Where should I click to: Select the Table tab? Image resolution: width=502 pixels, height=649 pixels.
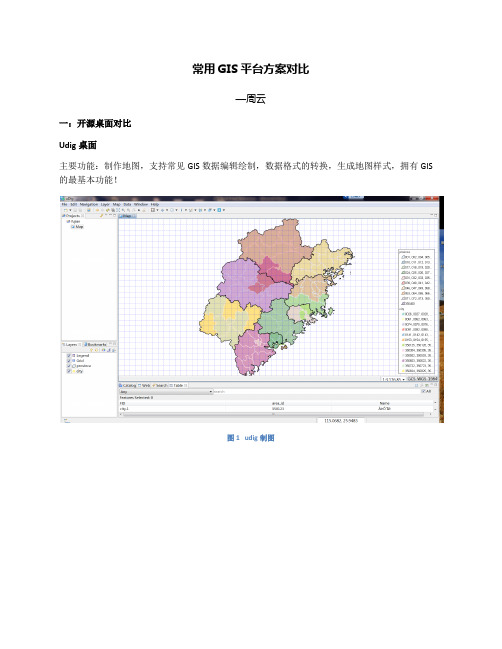click(178, 385)
